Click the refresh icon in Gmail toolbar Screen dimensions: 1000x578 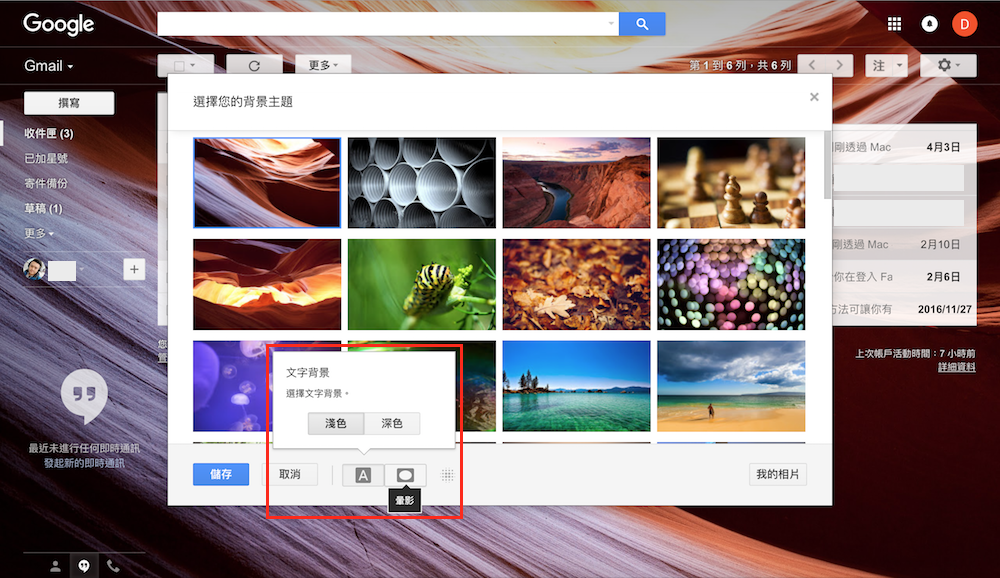point(254,66)
